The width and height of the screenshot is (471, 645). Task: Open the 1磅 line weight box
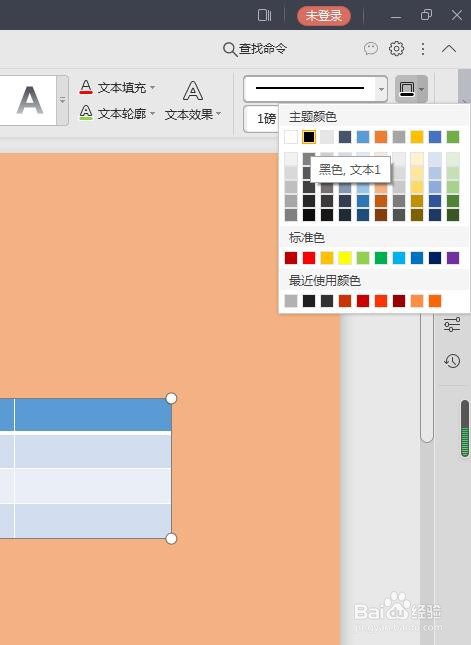[262, 119]
